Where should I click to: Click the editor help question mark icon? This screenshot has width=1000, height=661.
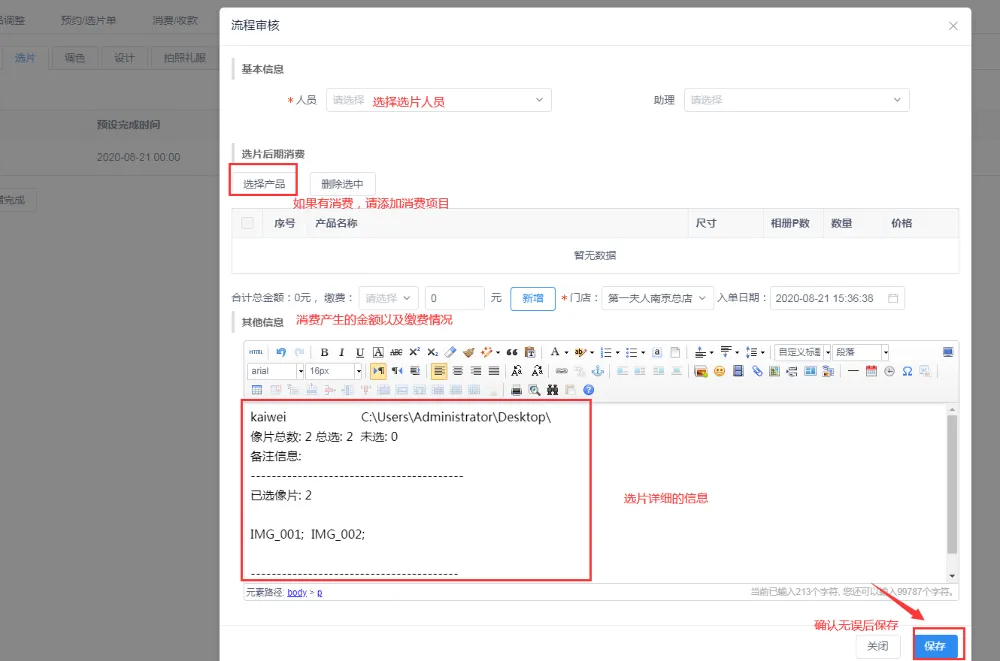tap(588, 390)
